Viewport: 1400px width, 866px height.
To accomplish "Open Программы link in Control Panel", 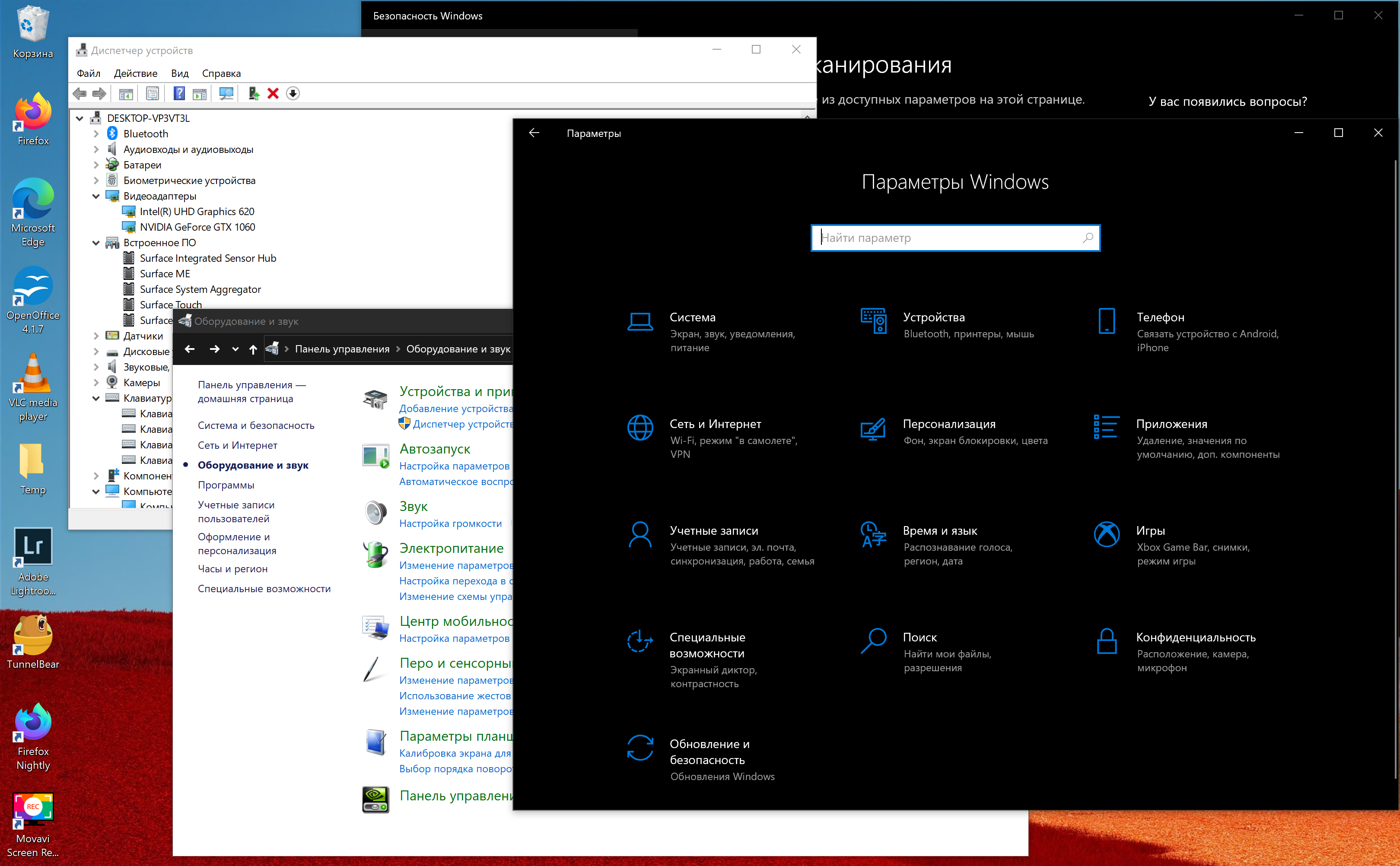I will click(226, 485).
